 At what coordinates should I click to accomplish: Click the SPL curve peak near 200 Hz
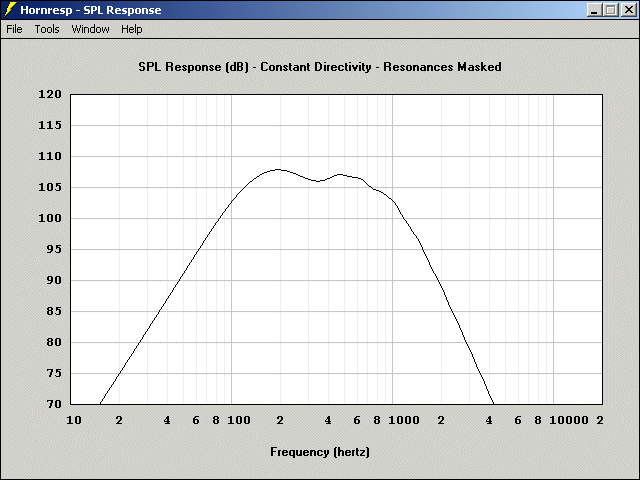pyautogui.click(x=278, y=169)
